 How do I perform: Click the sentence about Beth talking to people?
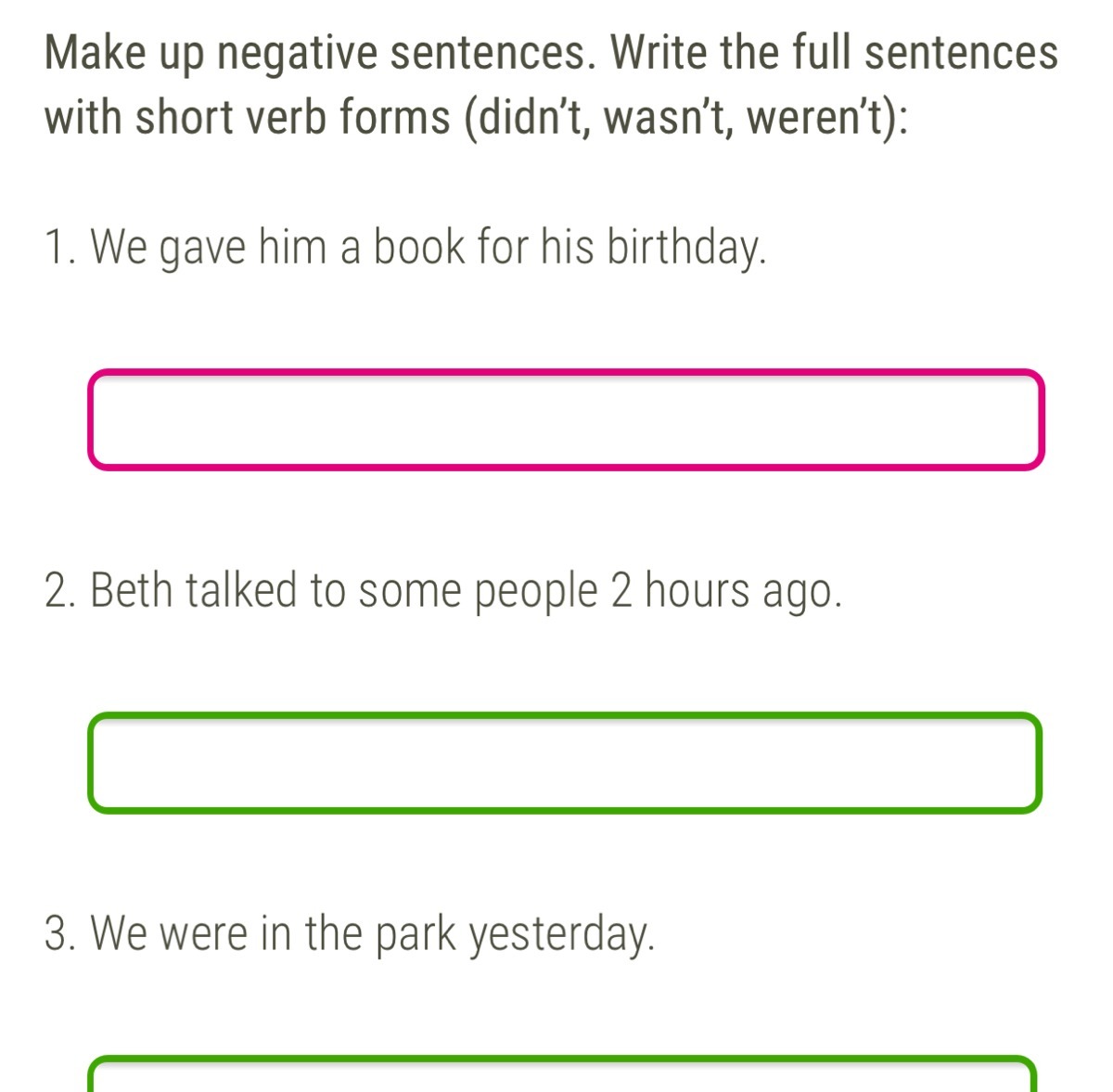pyautogui.click(x=443, y=591)
